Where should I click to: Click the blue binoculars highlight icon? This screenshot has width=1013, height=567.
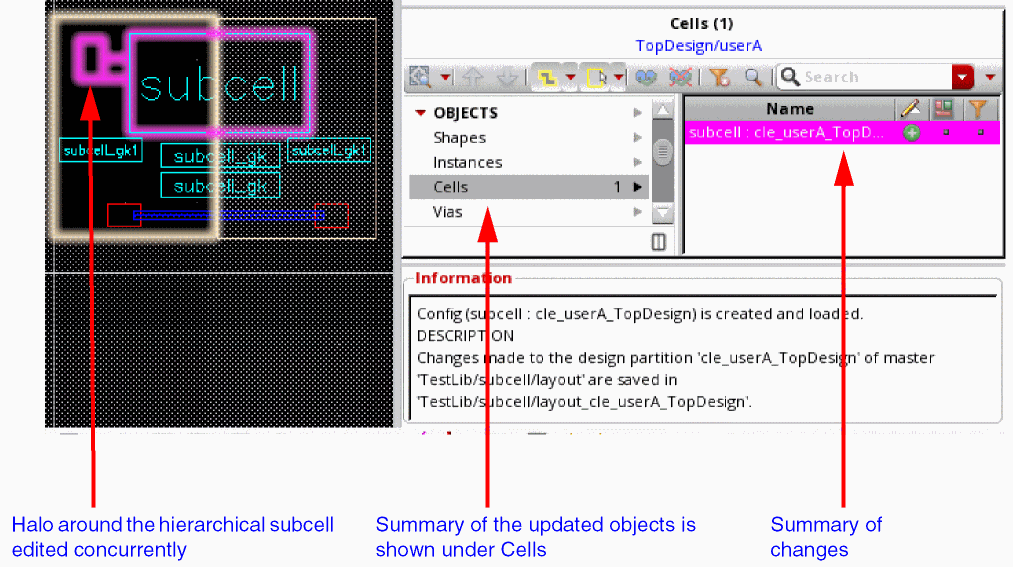[x=645, y=77]
